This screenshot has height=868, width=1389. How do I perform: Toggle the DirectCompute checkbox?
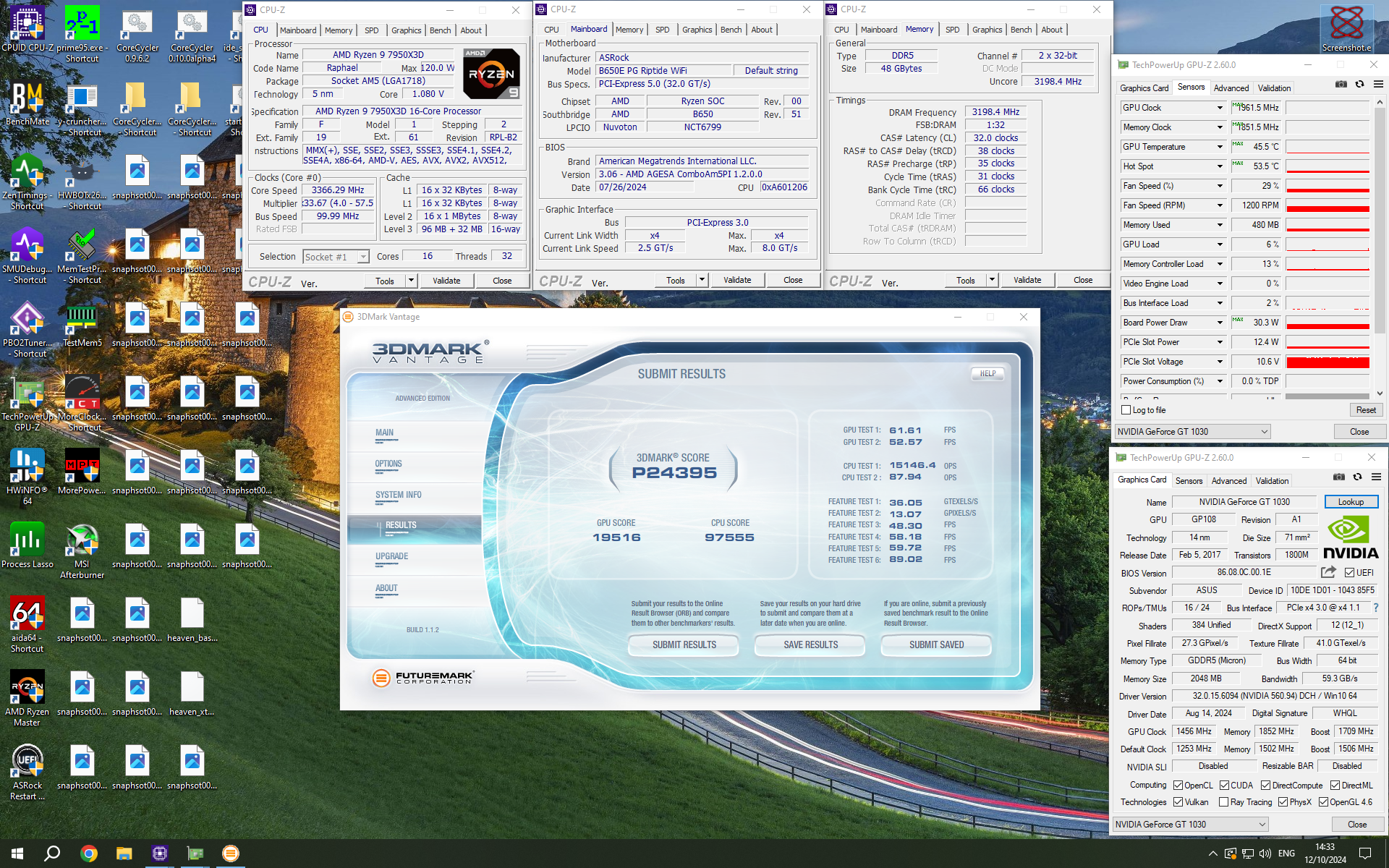coord(1265,785)
